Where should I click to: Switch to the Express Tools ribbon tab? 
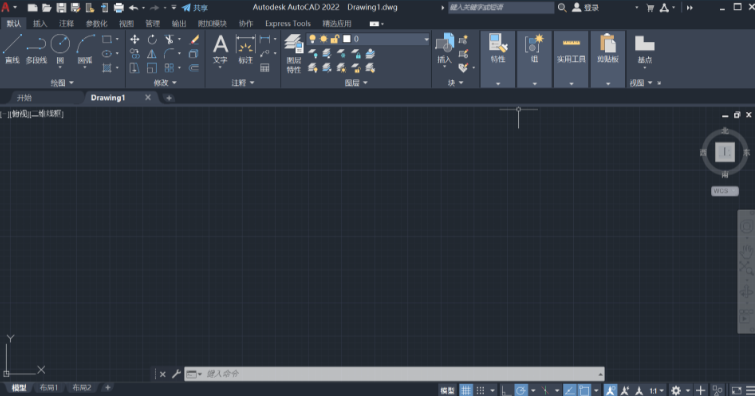pyautogui.click(x=288, y=24)
